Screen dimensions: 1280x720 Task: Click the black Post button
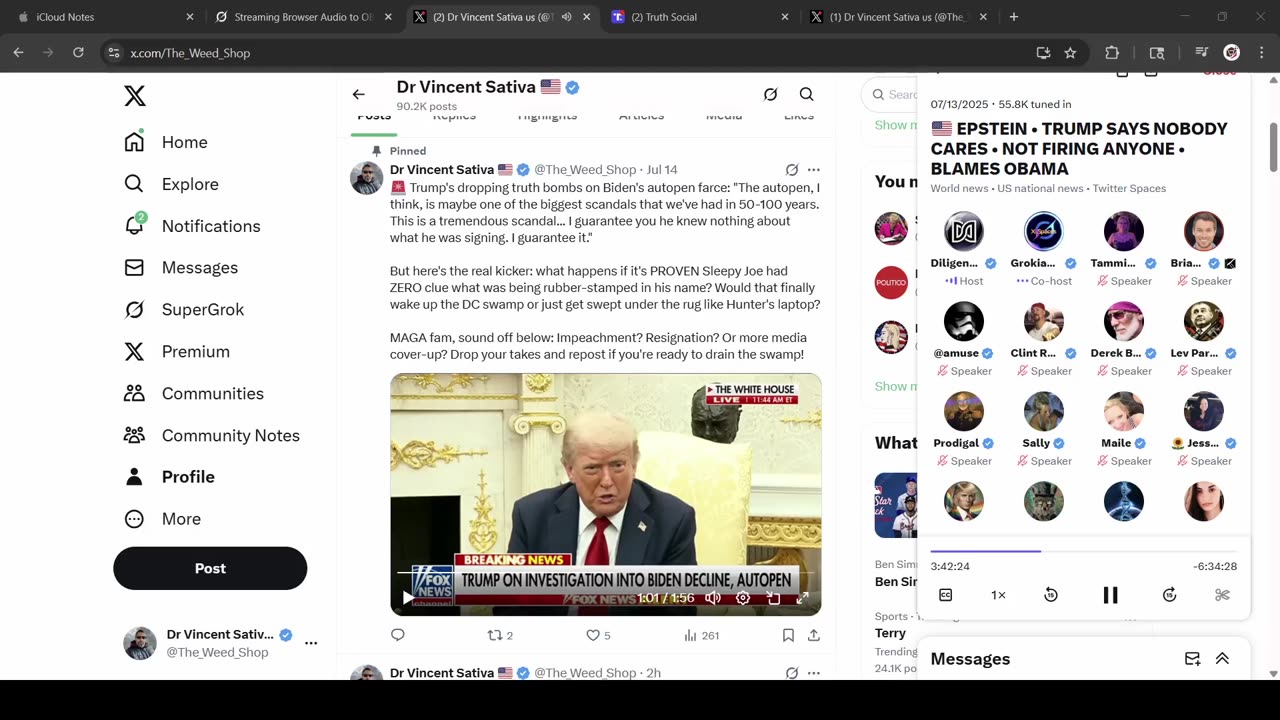(210, 568)
